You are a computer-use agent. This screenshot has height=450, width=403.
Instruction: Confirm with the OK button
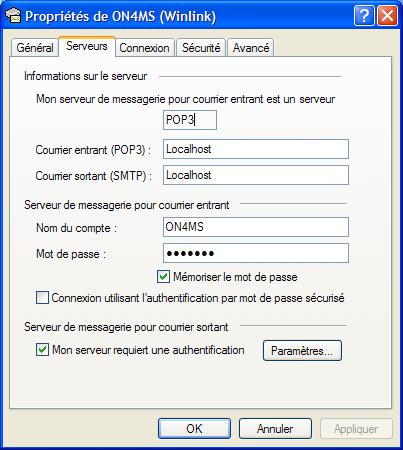tap(194, 429)
